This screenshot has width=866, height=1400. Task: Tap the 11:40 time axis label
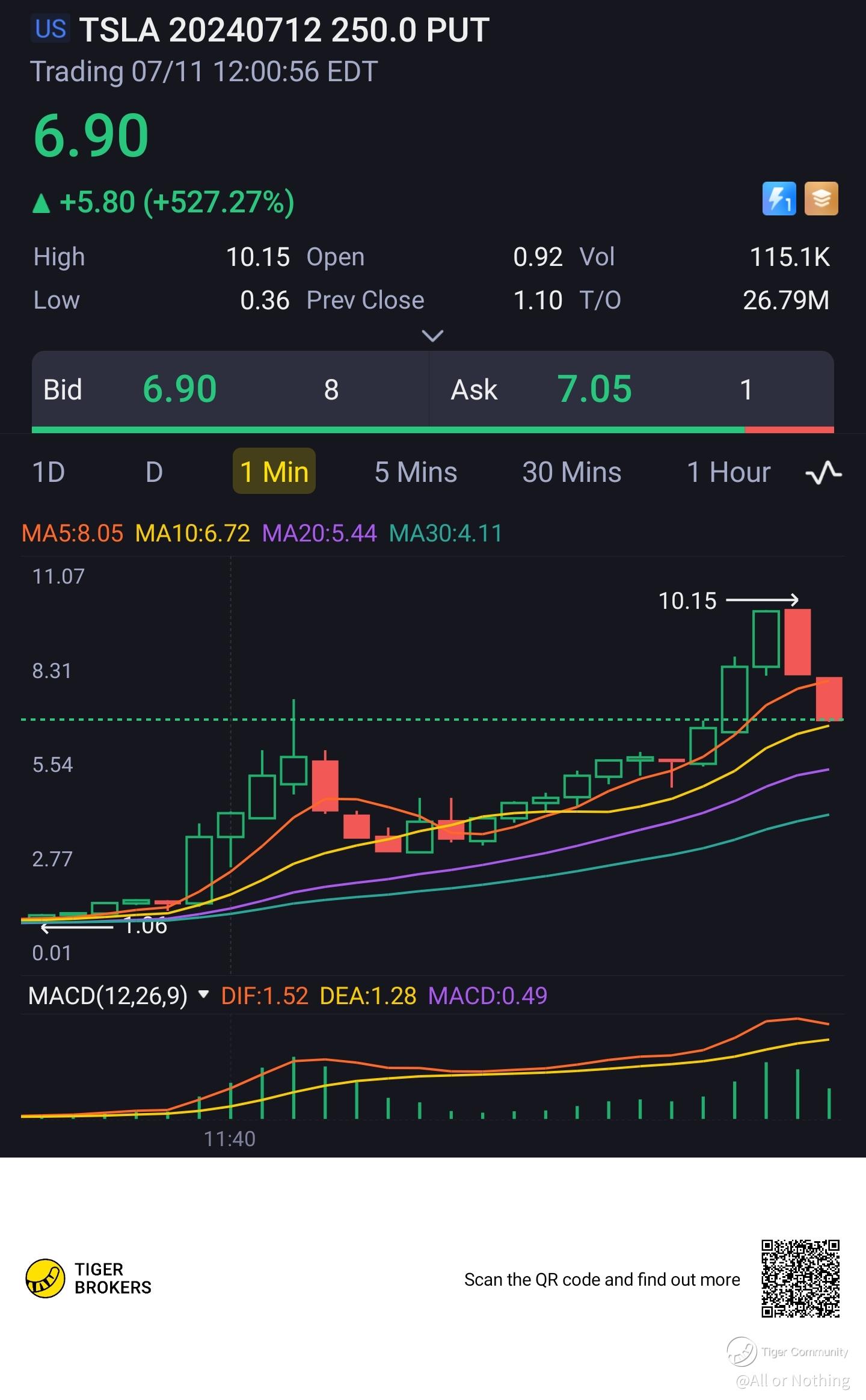230,1138
